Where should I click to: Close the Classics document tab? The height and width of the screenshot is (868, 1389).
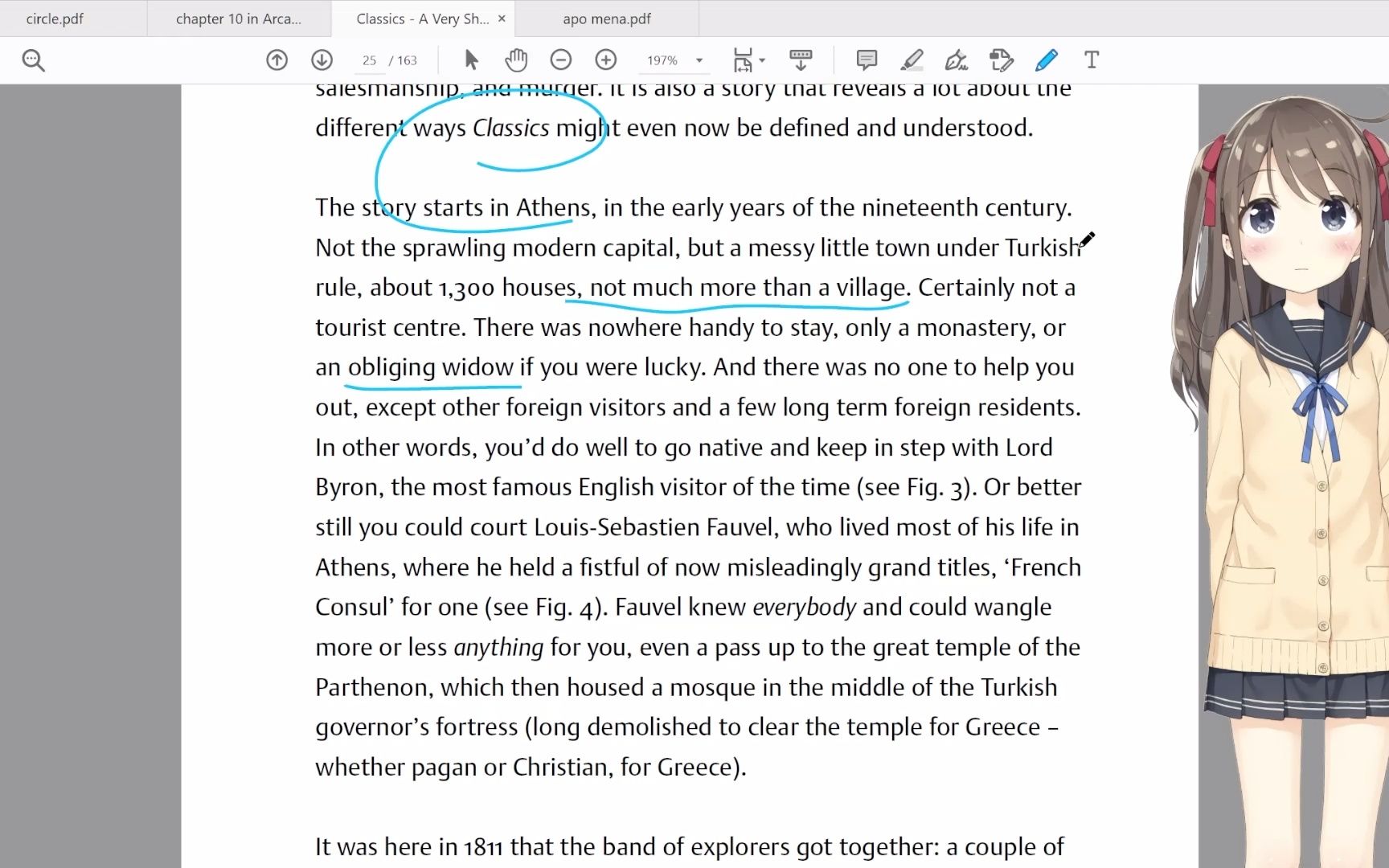(x=502, y=18)
